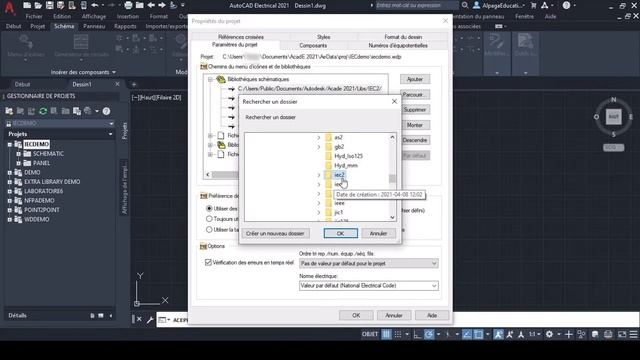
Task: Click the Plot printer icon in quick access toolbar
Action: [128, 5]
